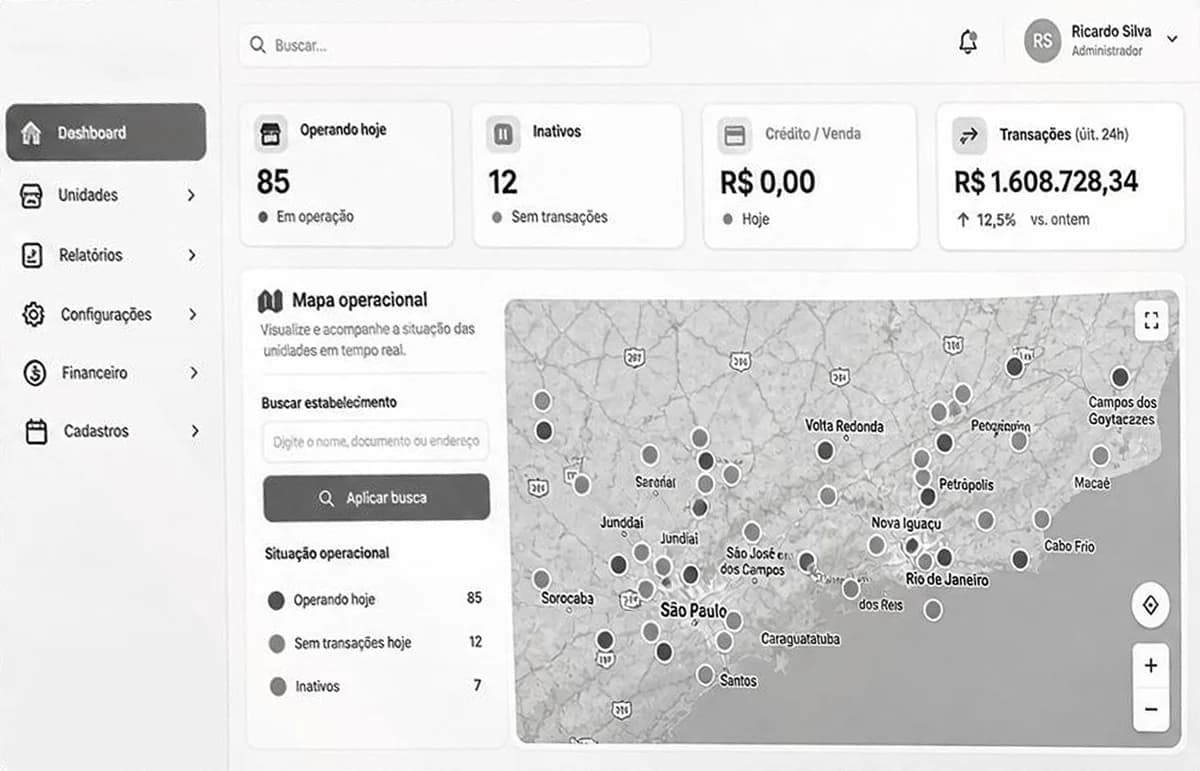Expand the Relatórios submenu chevron
The image size is (1200, 771).
pyautogui.click(x=191, y=255)
